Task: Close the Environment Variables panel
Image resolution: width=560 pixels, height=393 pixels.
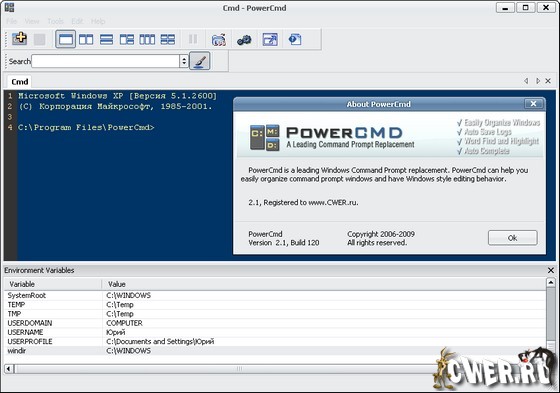Action: coord(551,270)
